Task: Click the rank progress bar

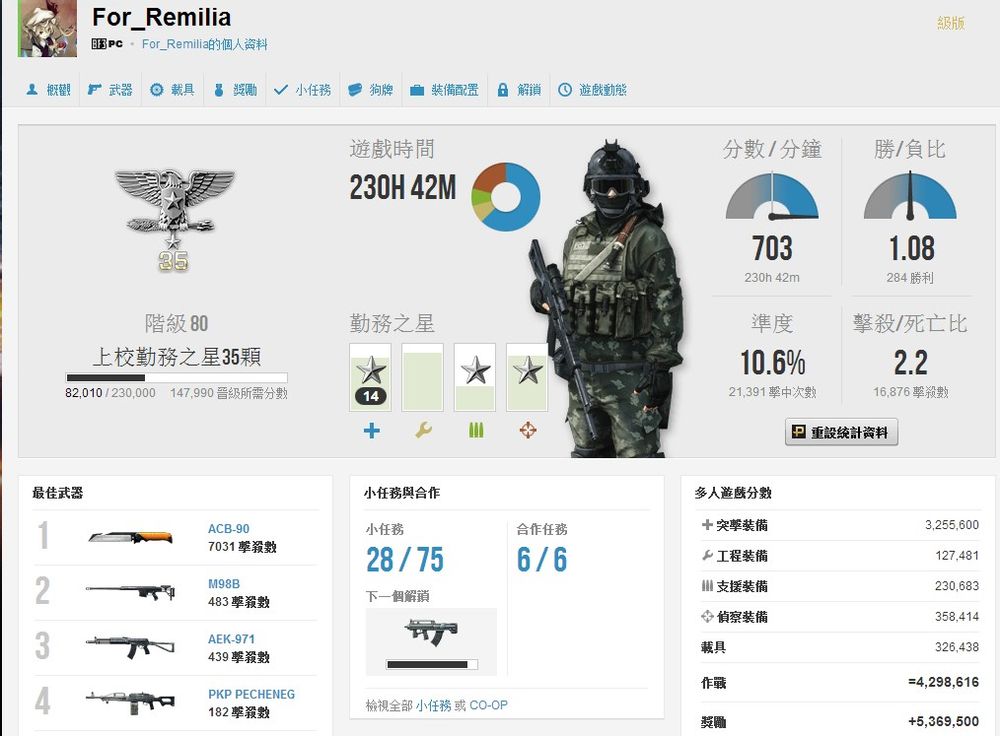Action: point(177,378)
